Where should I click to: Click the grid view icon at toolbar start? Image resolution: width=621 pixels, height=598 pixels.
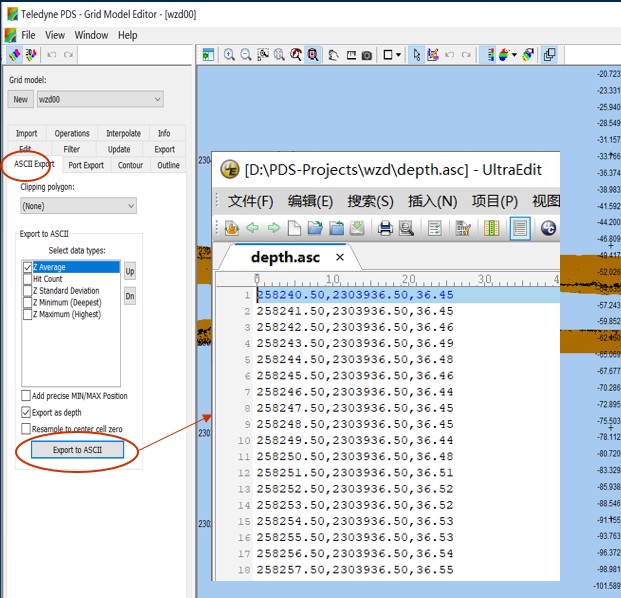tap(208, 55)
